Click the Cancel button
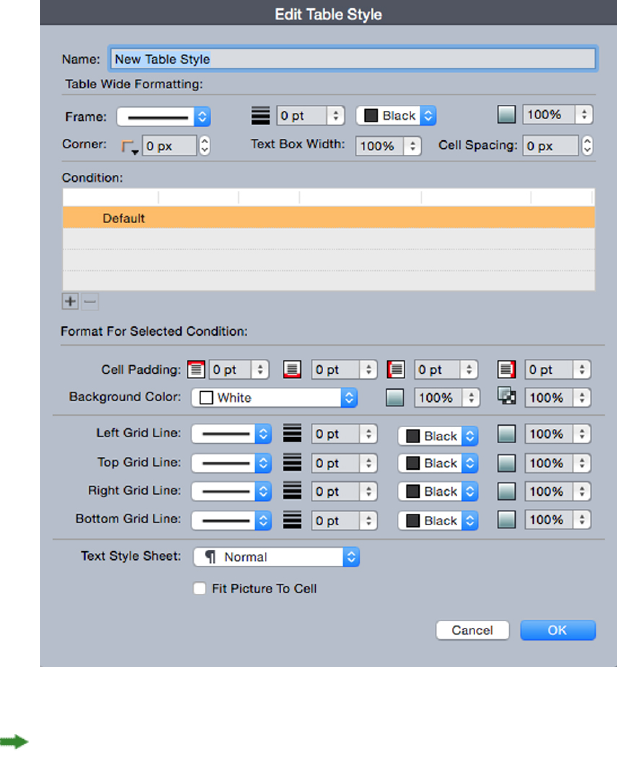 472,630
